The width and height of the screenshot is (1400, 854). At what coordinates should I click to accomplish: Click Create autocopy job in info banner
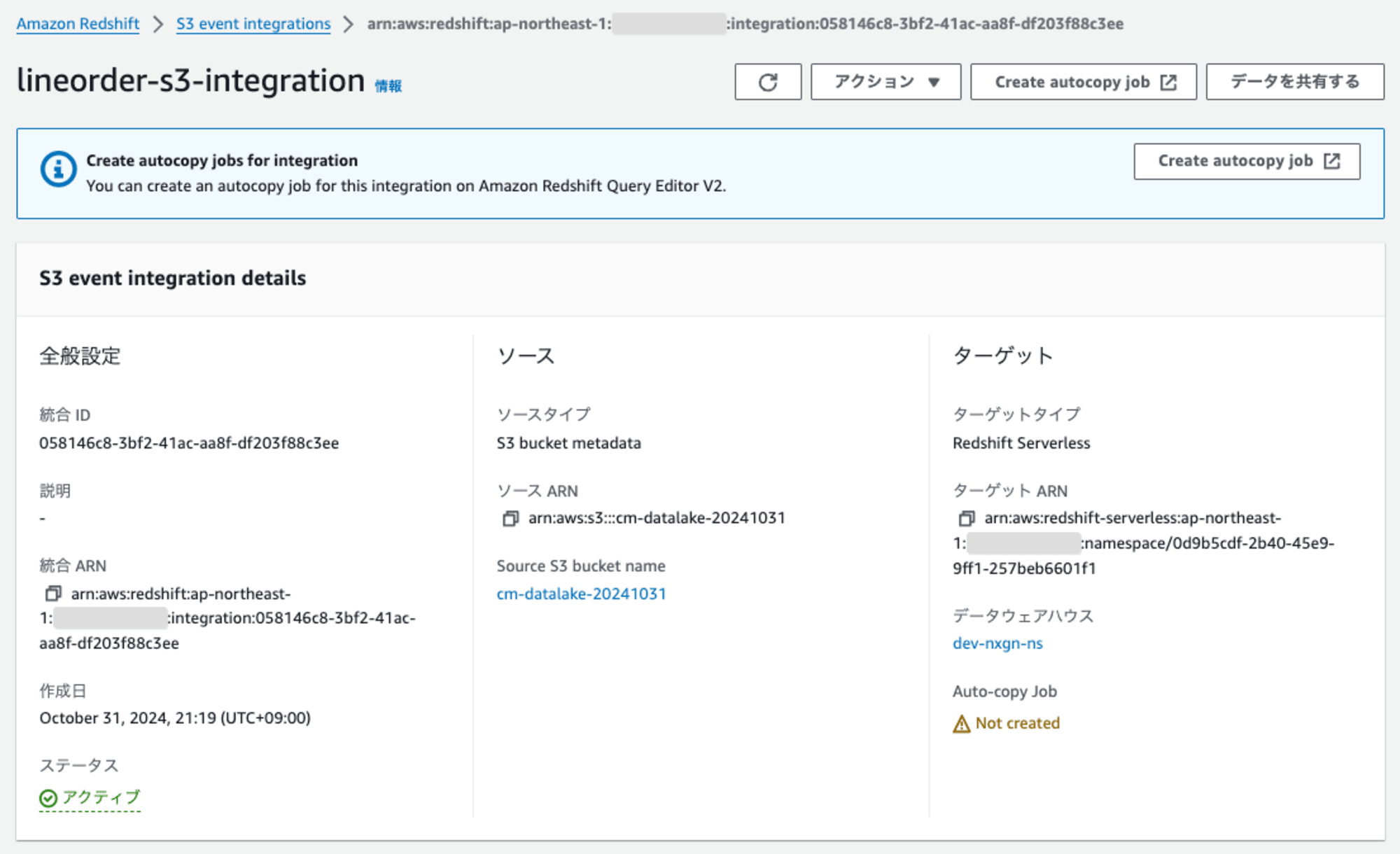click(x=1247, y=161)
